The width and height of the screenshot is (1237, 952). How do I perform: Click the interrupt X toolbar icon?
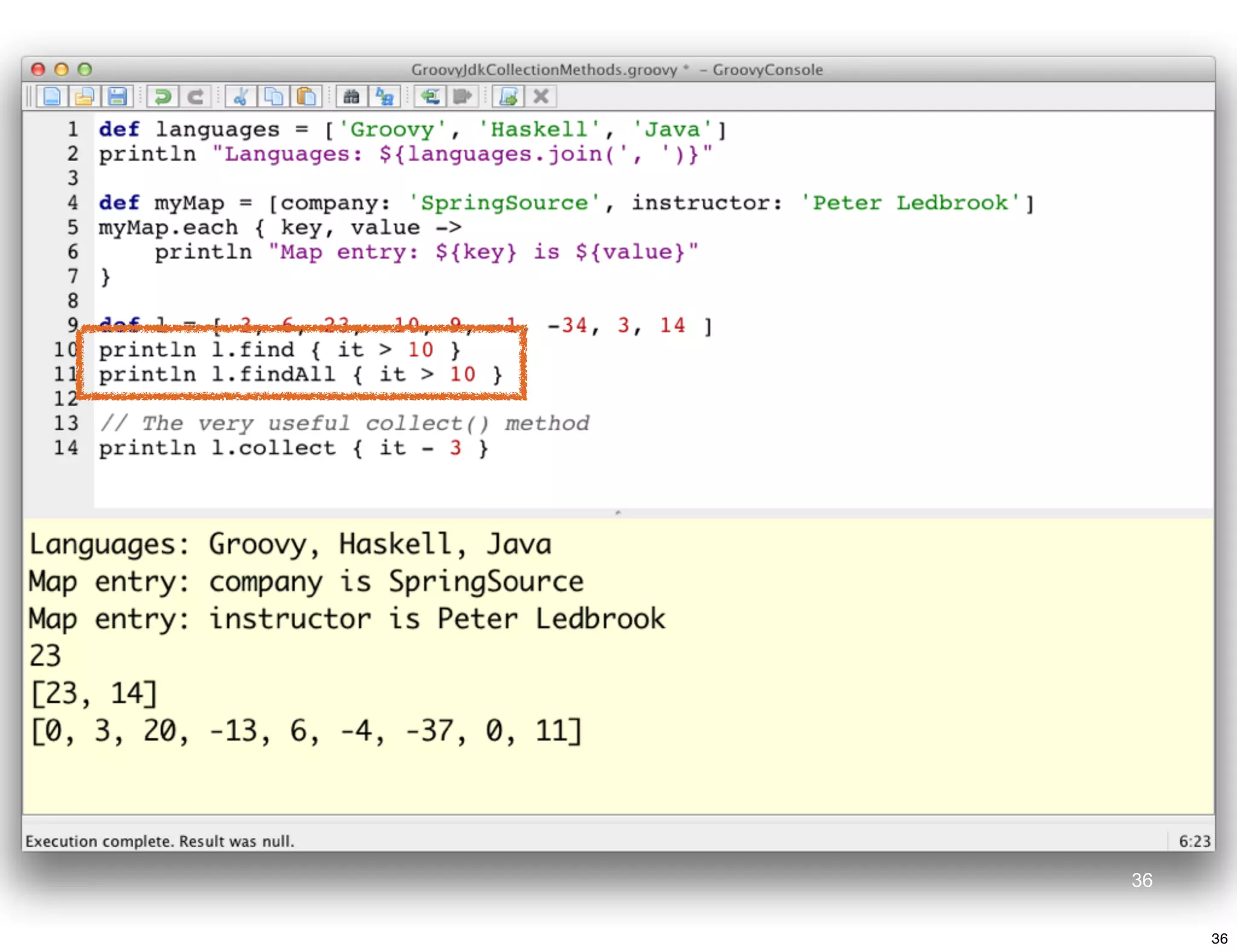[541, 97]
